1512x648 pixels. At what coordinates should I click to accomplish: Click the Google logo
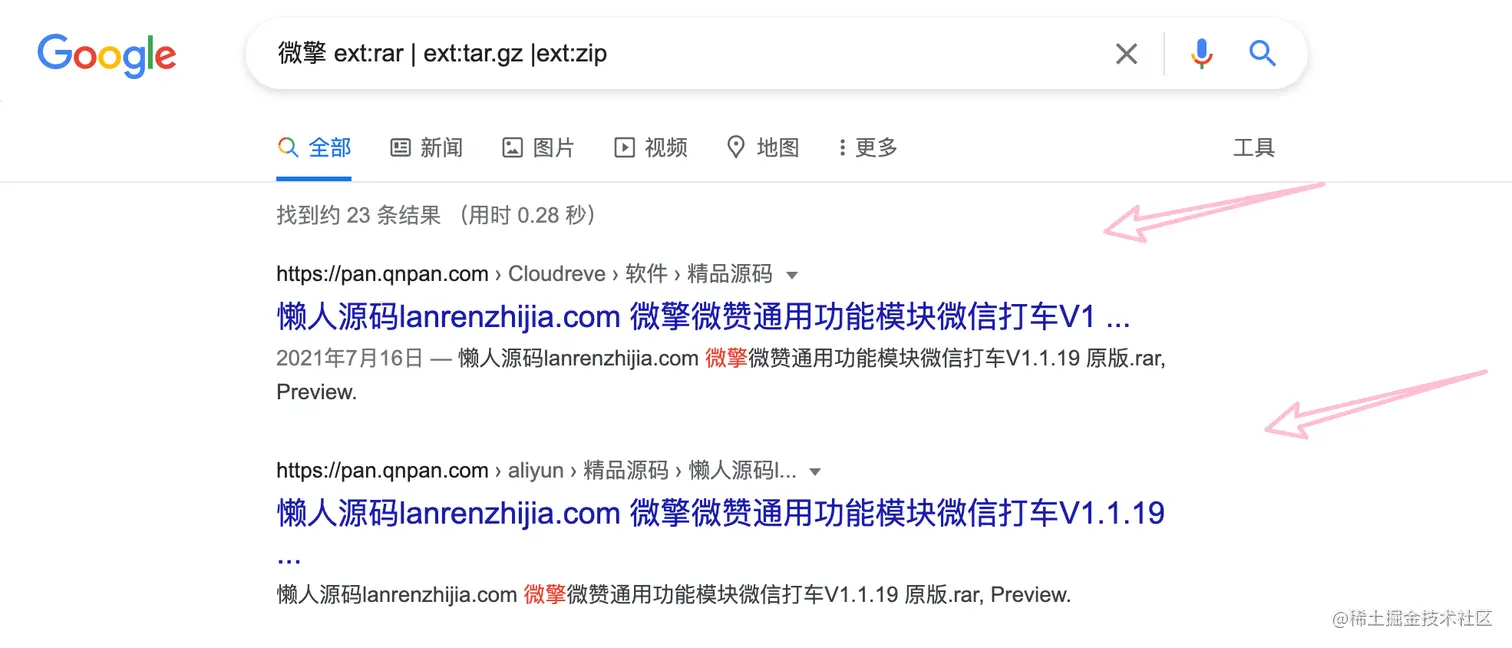[x=106, y=54]
